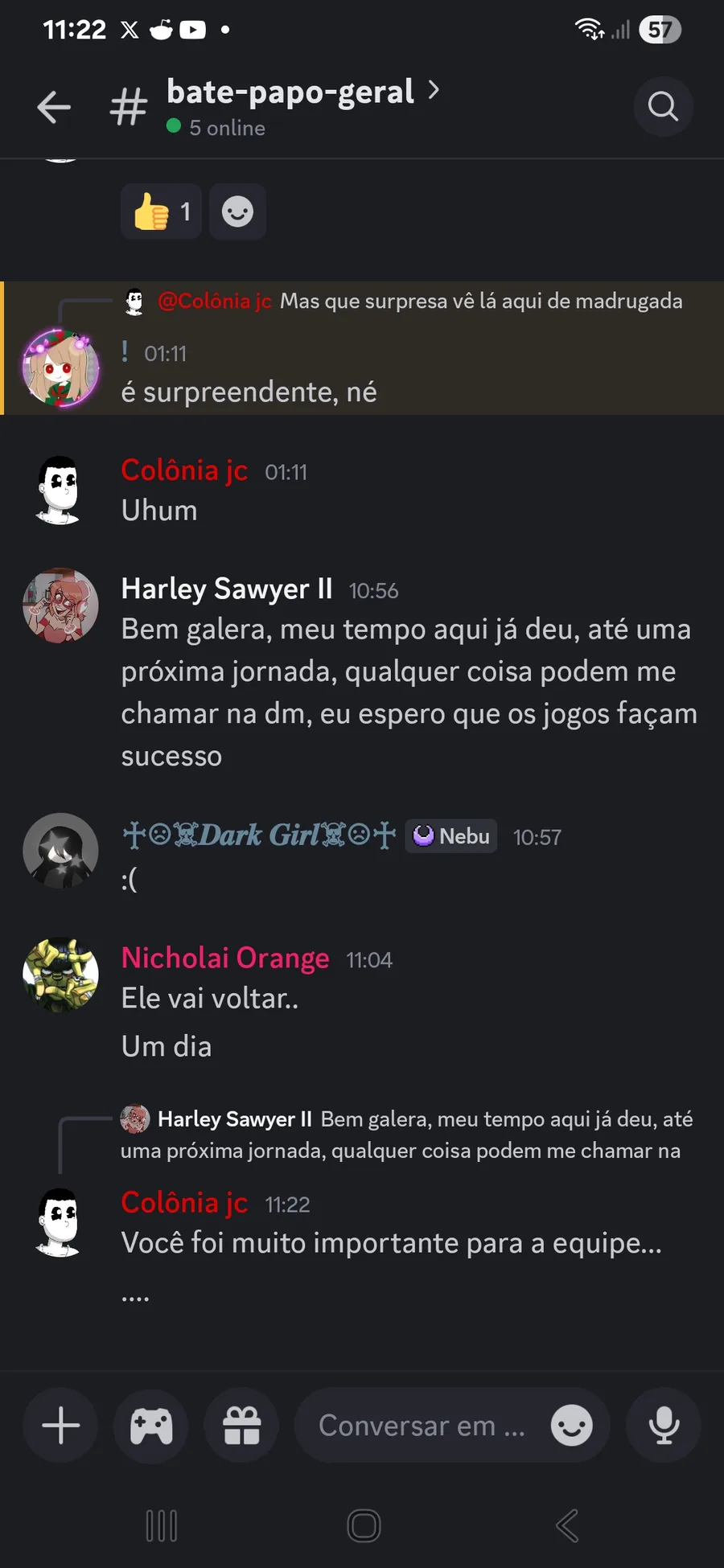724x1568 pixels.
Task: Toggle the thumbs up reaction
Action: click(x=161, y=211)
